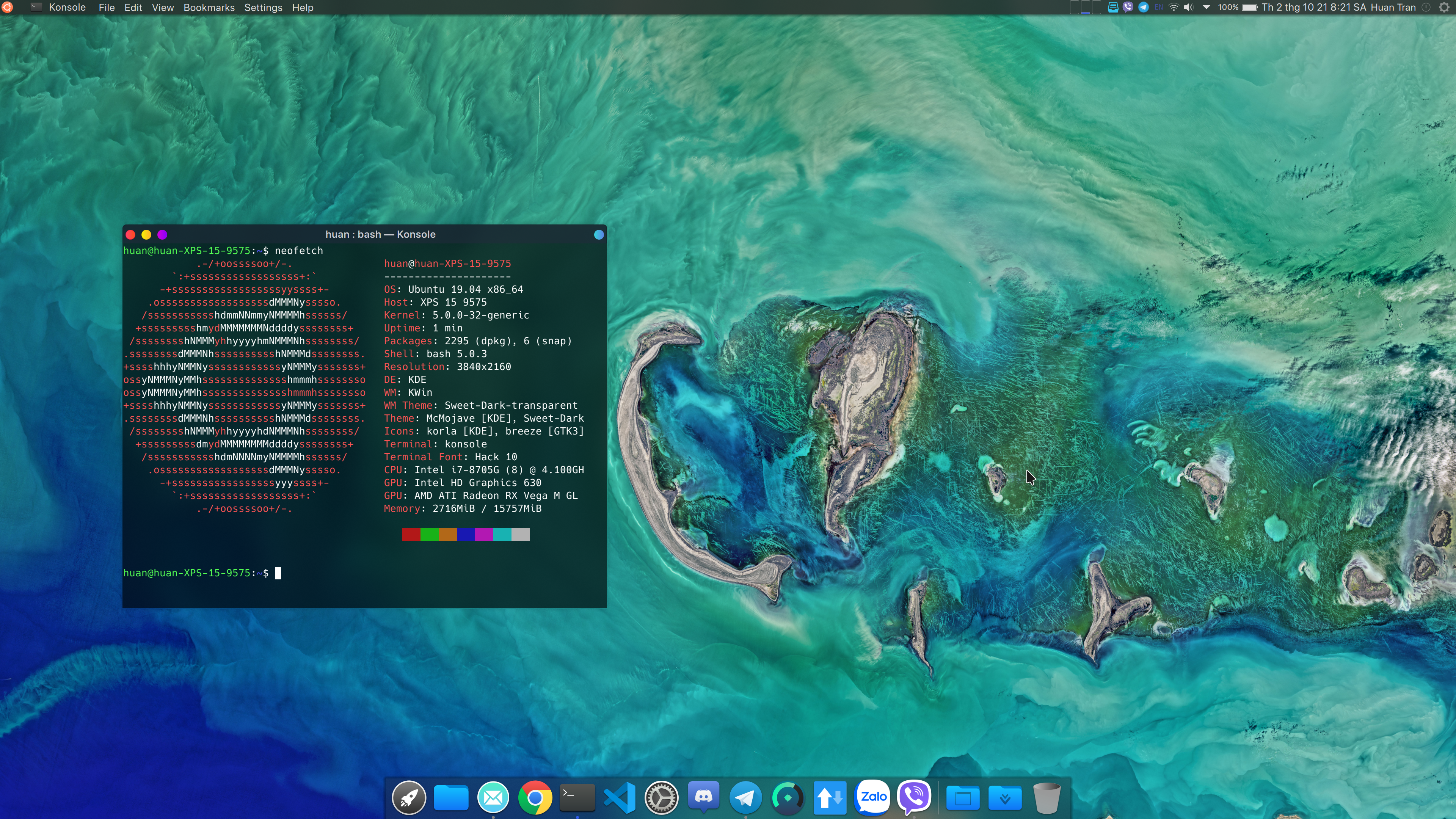Open the blue up-down arrows transfer app
Screen dimensions: 1456x819
coord(830,797)
